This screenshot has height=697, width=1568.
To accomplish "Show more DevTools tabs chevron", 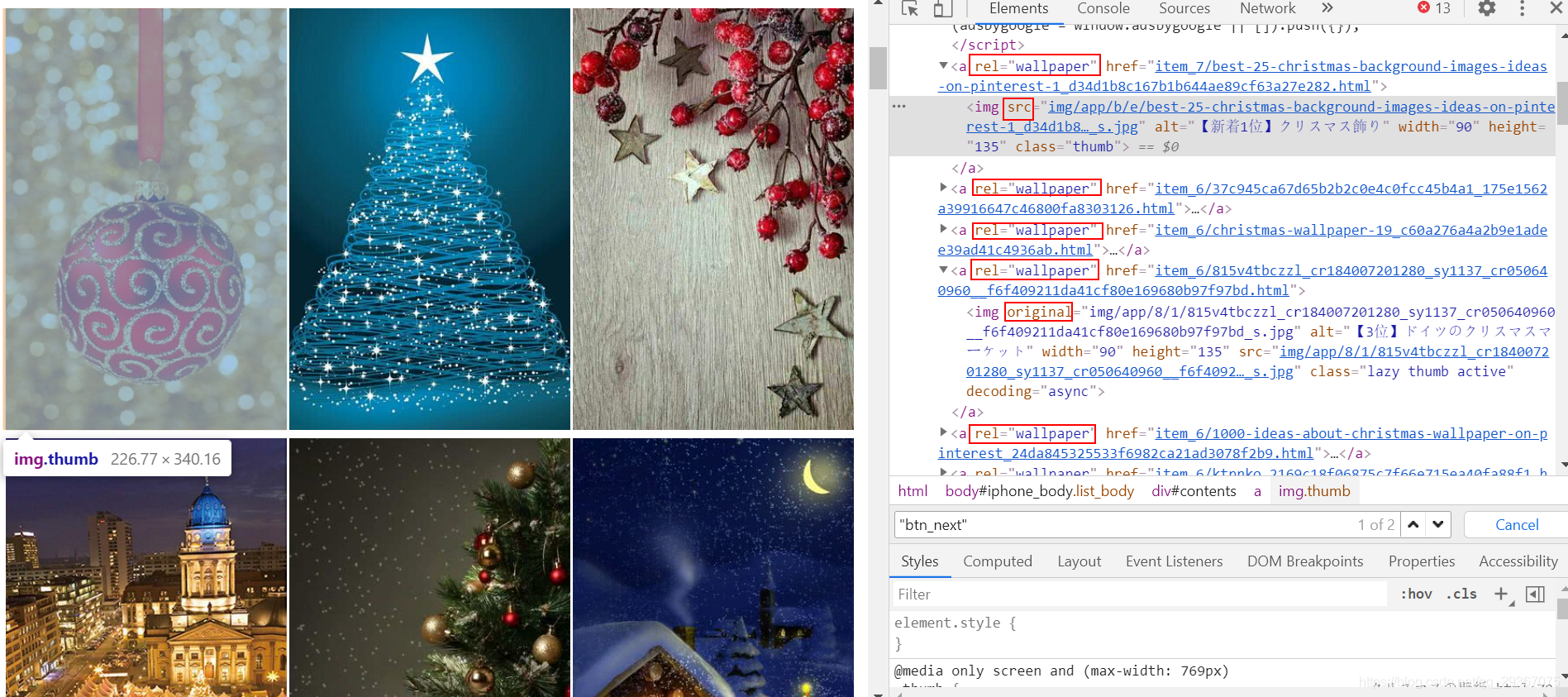I will click(1327, 8).
